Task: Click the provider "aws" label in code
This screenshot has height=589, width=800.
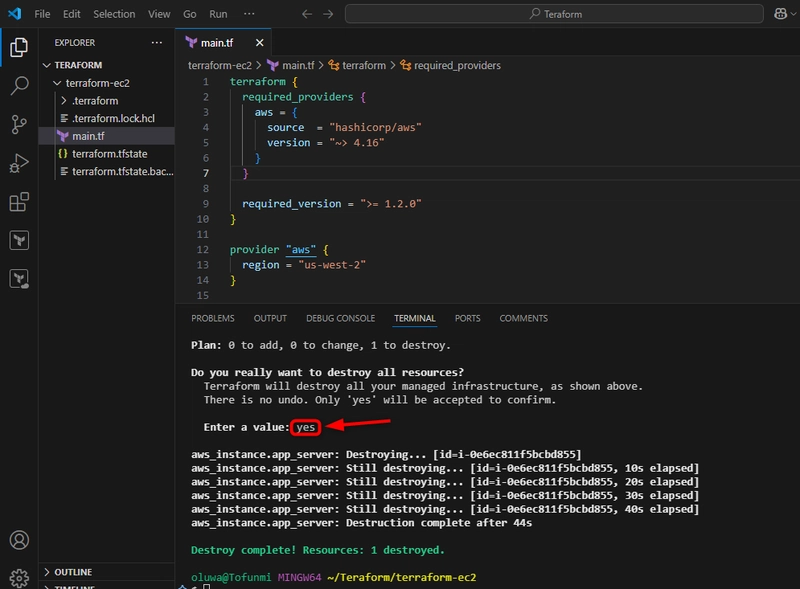Action: 301,250
